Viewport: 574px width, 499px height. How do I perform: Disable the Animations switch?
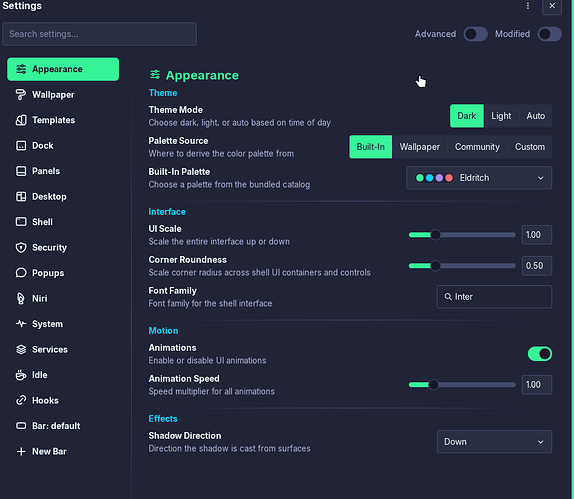[x=540, y=354]
